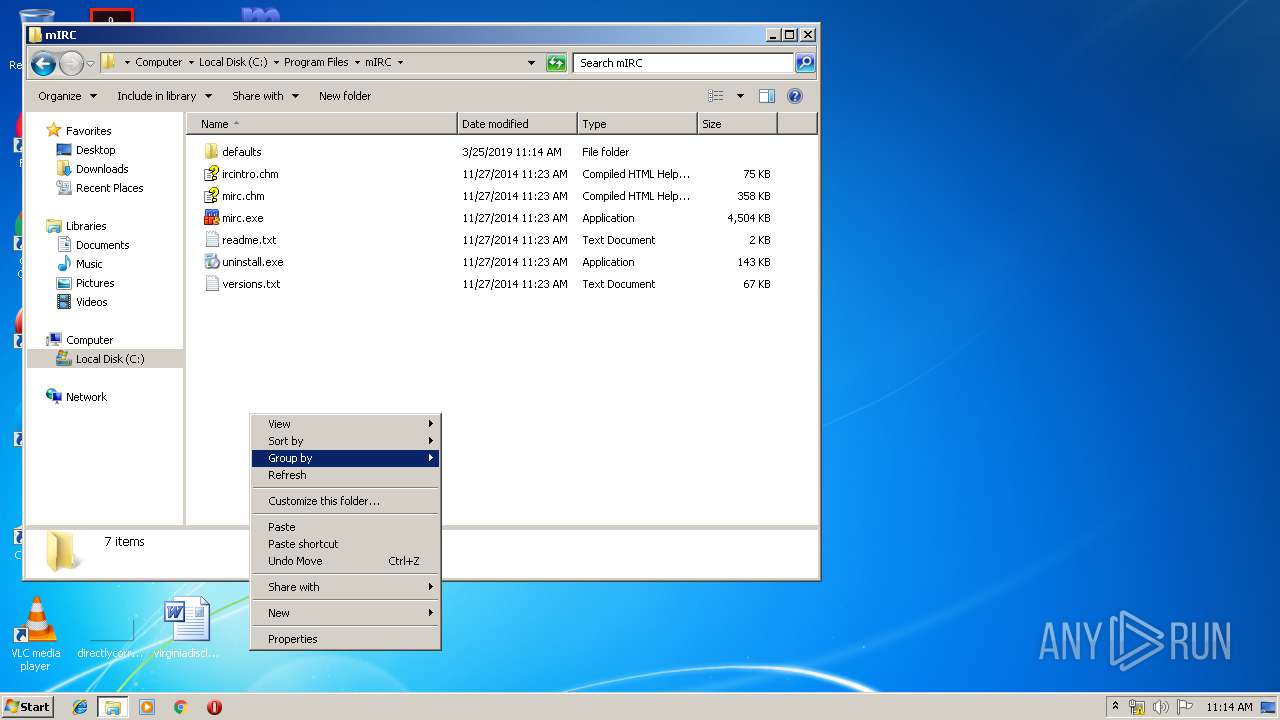Select Documents library in navigation pane

pyautogui.click(x=102, y=245)
